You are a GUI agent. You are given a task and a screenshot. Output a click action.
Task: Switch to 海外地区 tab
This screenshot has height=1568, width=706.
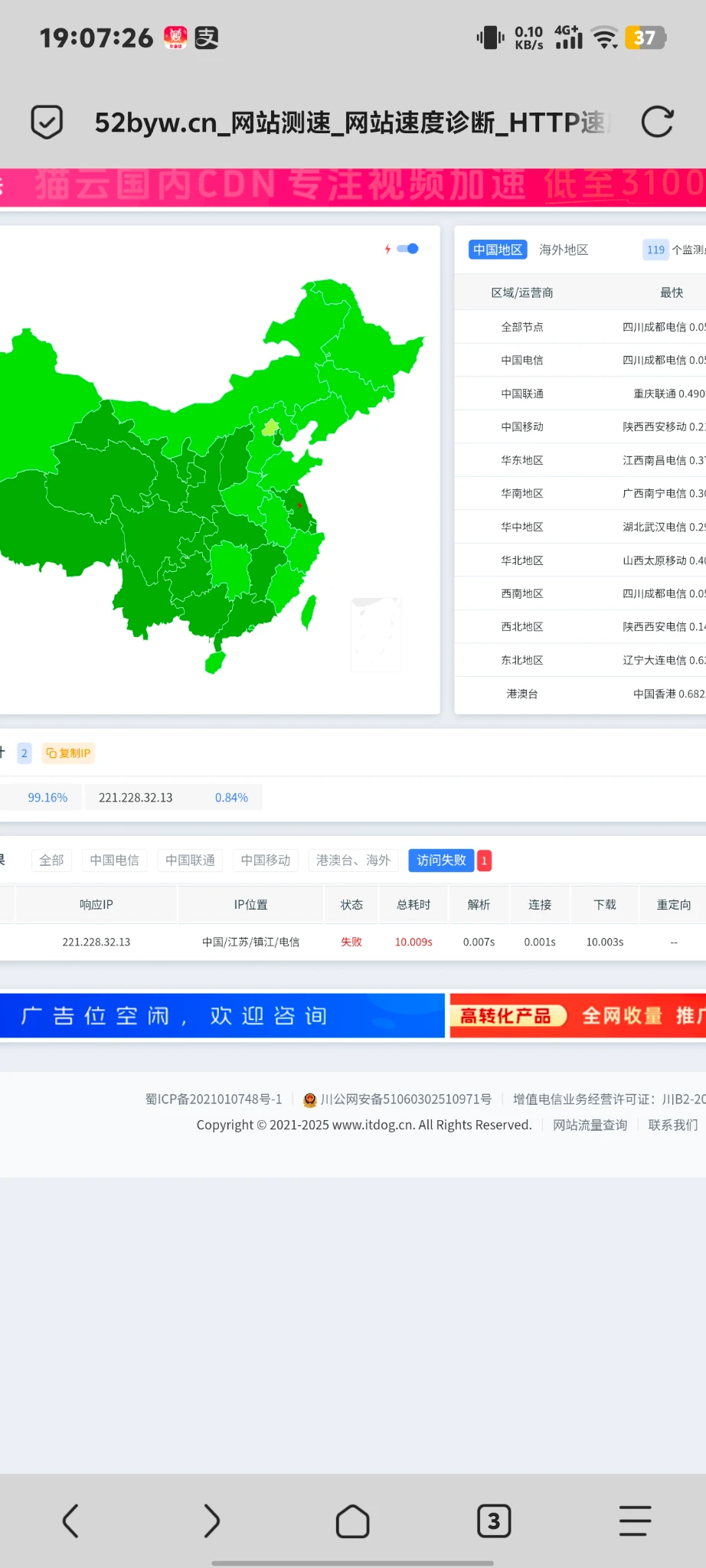[564, 250]
